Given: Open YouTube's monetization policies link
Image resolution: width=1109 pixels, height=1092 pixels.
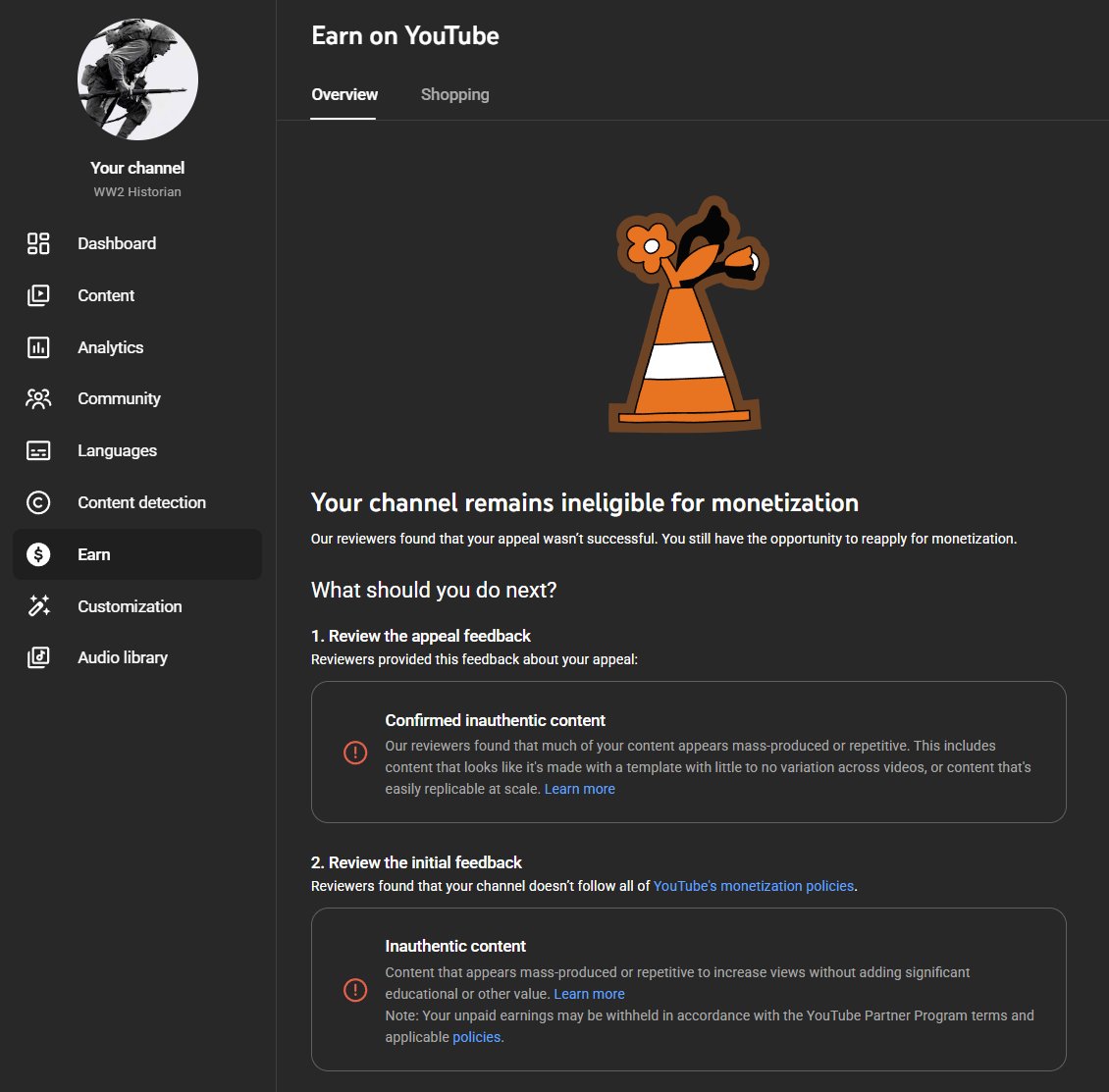Looking at the screenshot, I should (754, 886).
